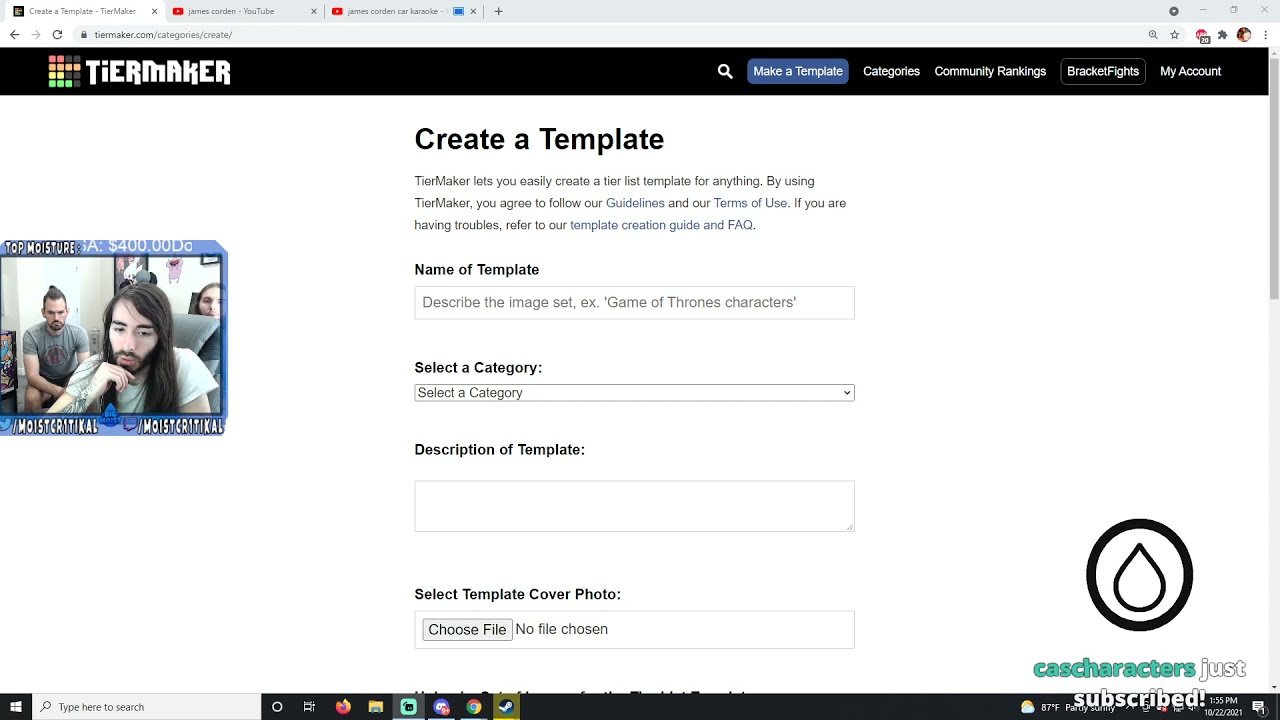Click the Cortana circle in the taskbar
The image size is (1280, 720).
[x=277, y=707]
